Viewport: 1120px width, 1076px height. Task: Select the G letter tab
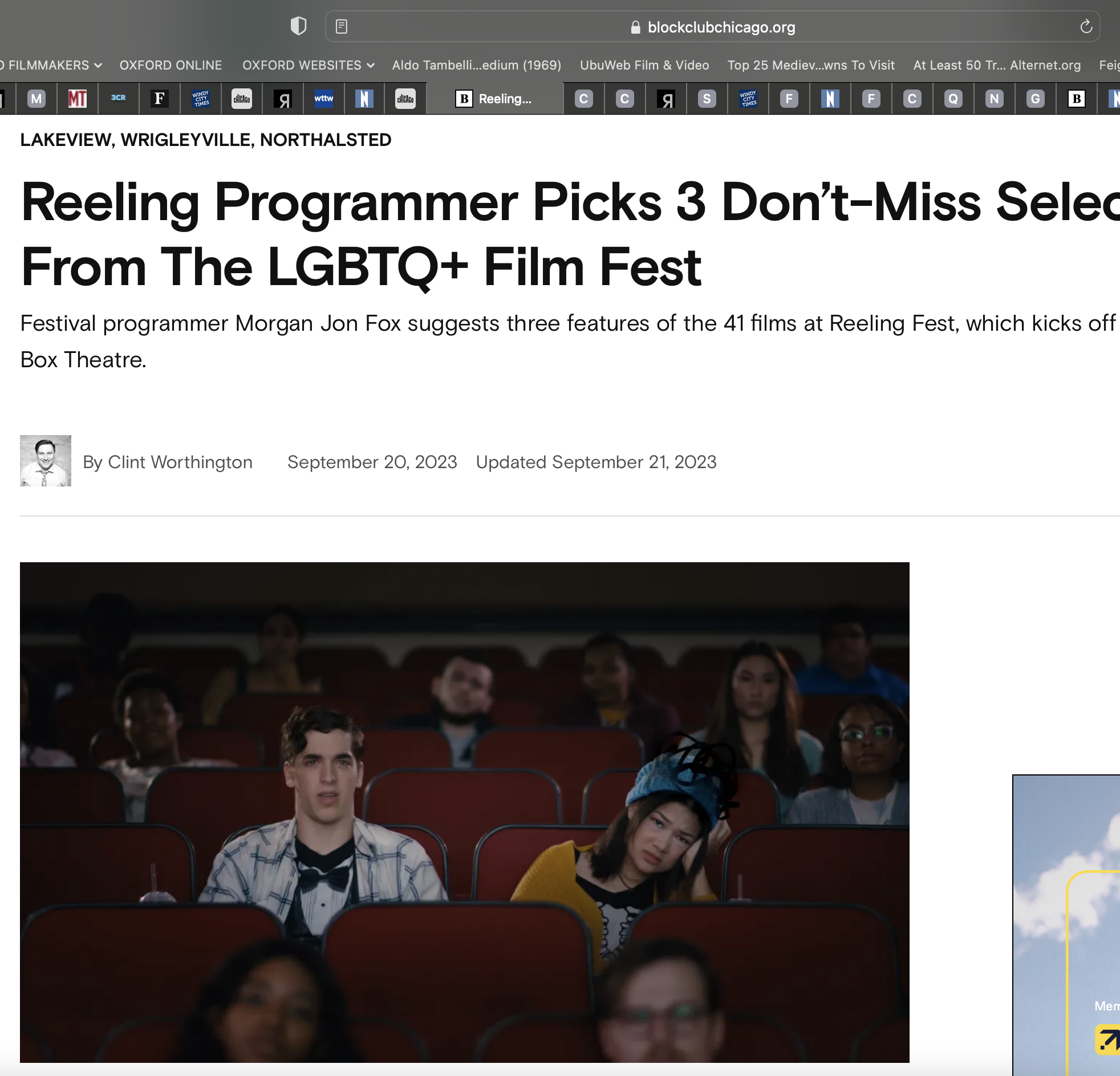click(1036, 99)
